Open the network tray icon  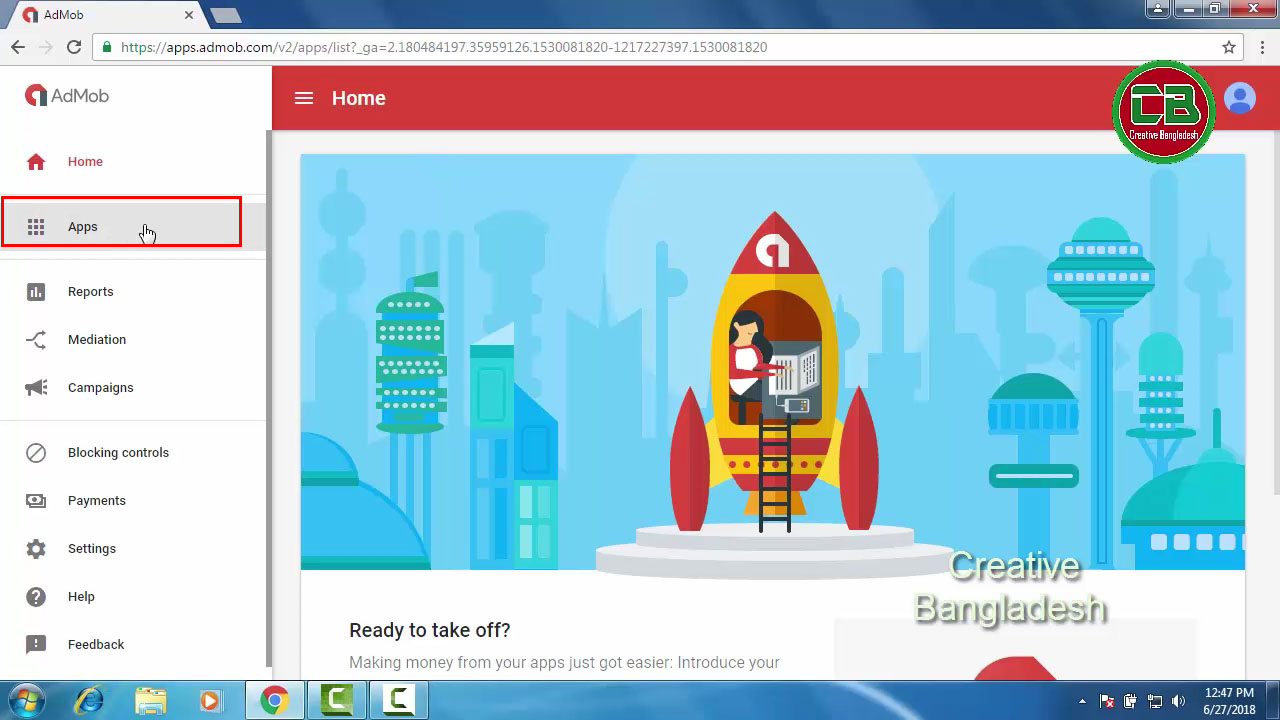coord(1155,701)
